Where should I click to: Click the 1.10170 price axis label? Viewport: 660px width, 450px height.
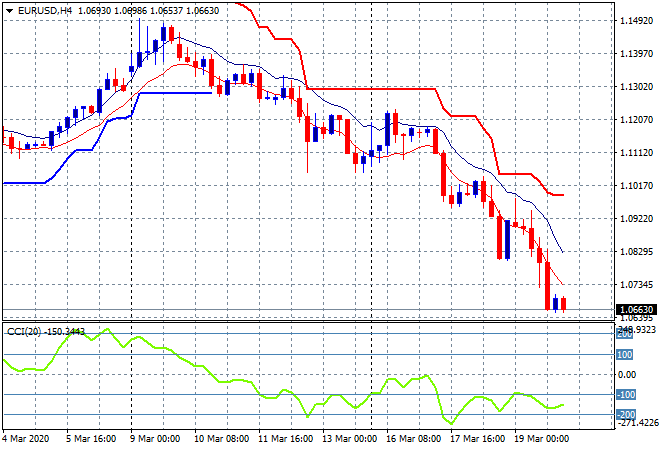637,186
